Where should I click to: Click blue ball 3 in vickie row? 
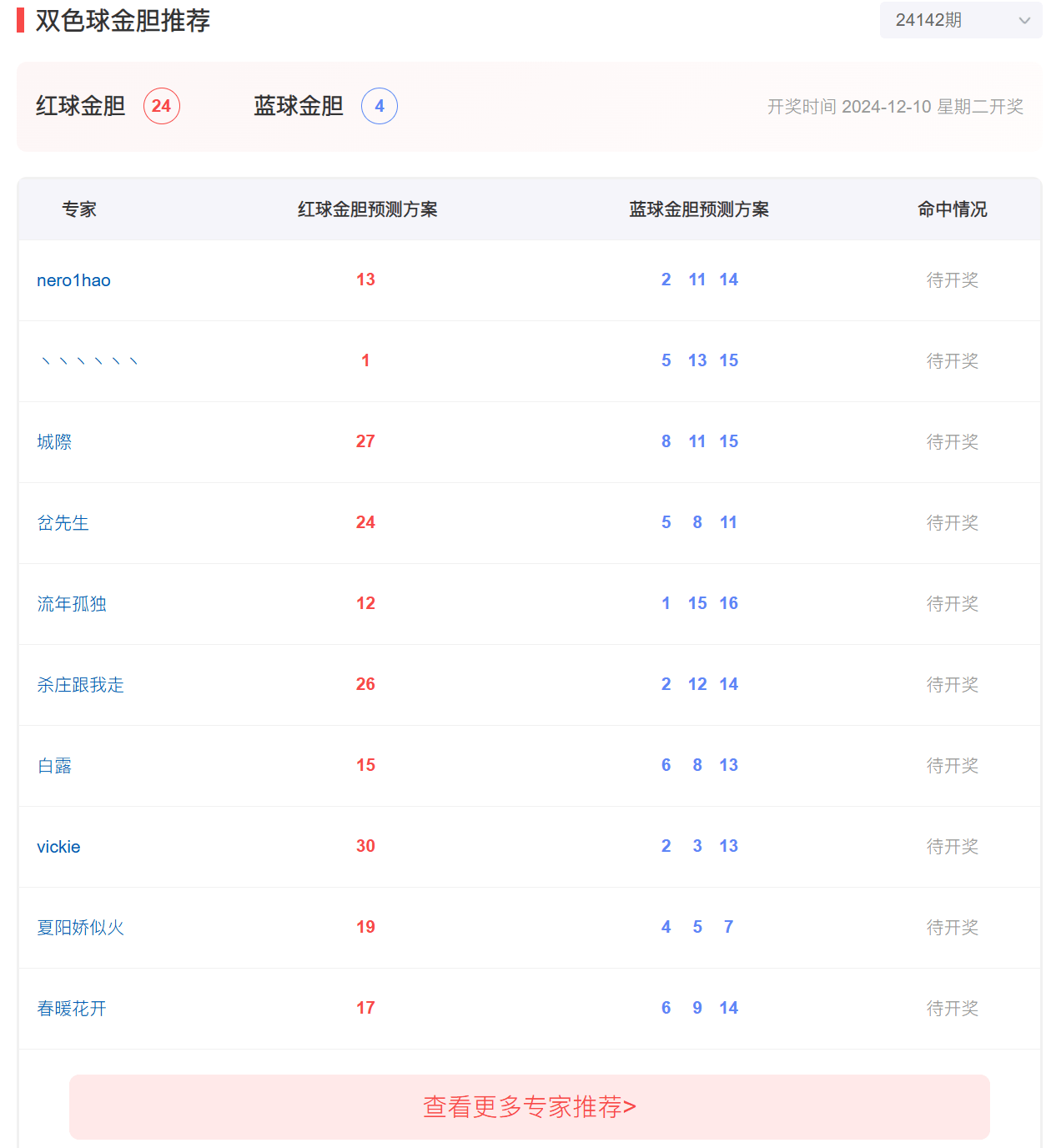(x=697, y=846)
